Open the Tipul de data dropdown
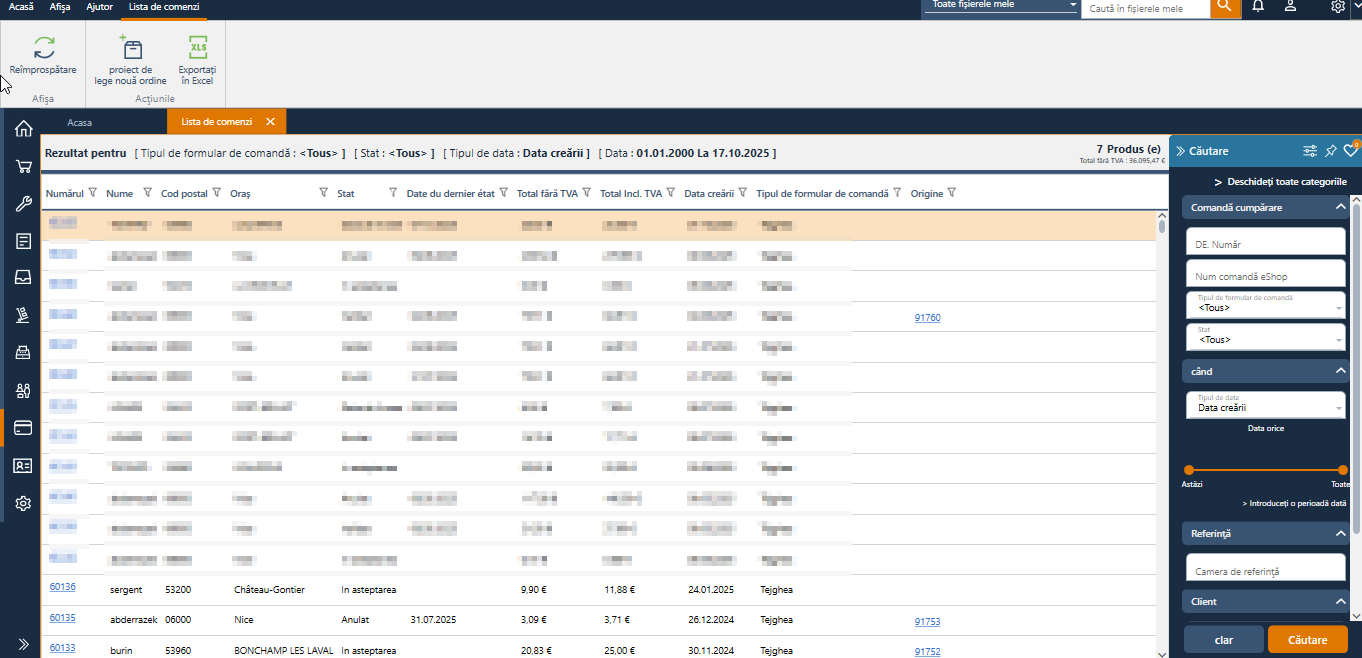The width and height of the screenshot is (1362, 658). pos(1265,404)
